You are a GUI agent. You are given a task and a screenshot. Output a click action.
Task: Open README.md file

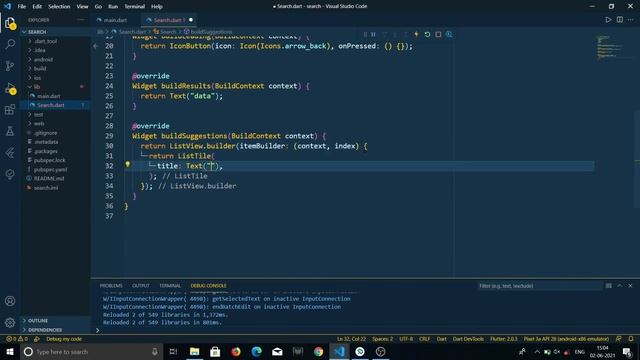[x=55, y=179]
